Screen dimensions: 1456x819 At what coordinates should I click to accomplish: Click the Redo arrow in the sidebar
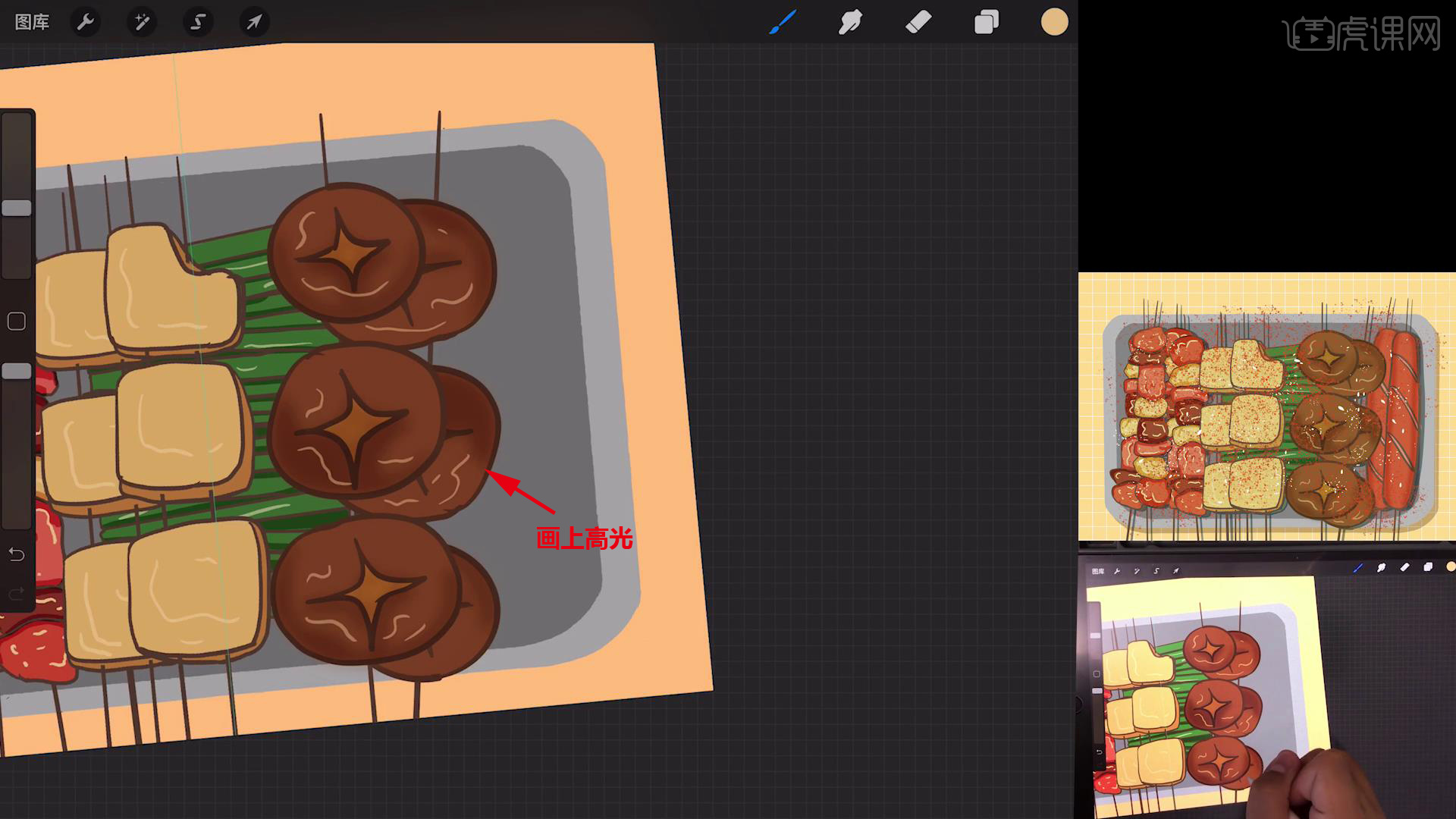tap(17, 593)
